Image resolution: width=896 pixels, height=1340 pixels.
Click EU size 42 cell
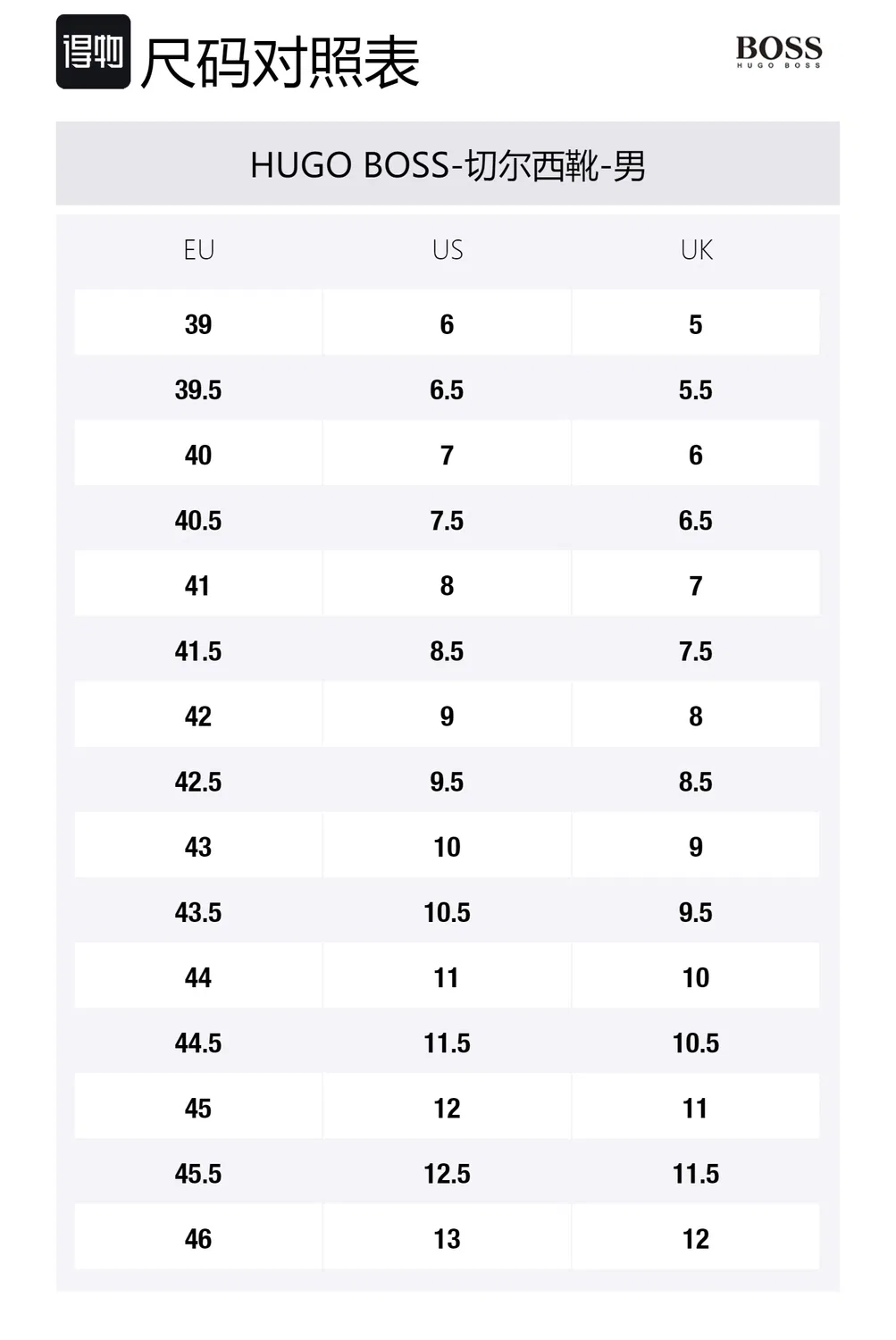[x=198, y=716]
